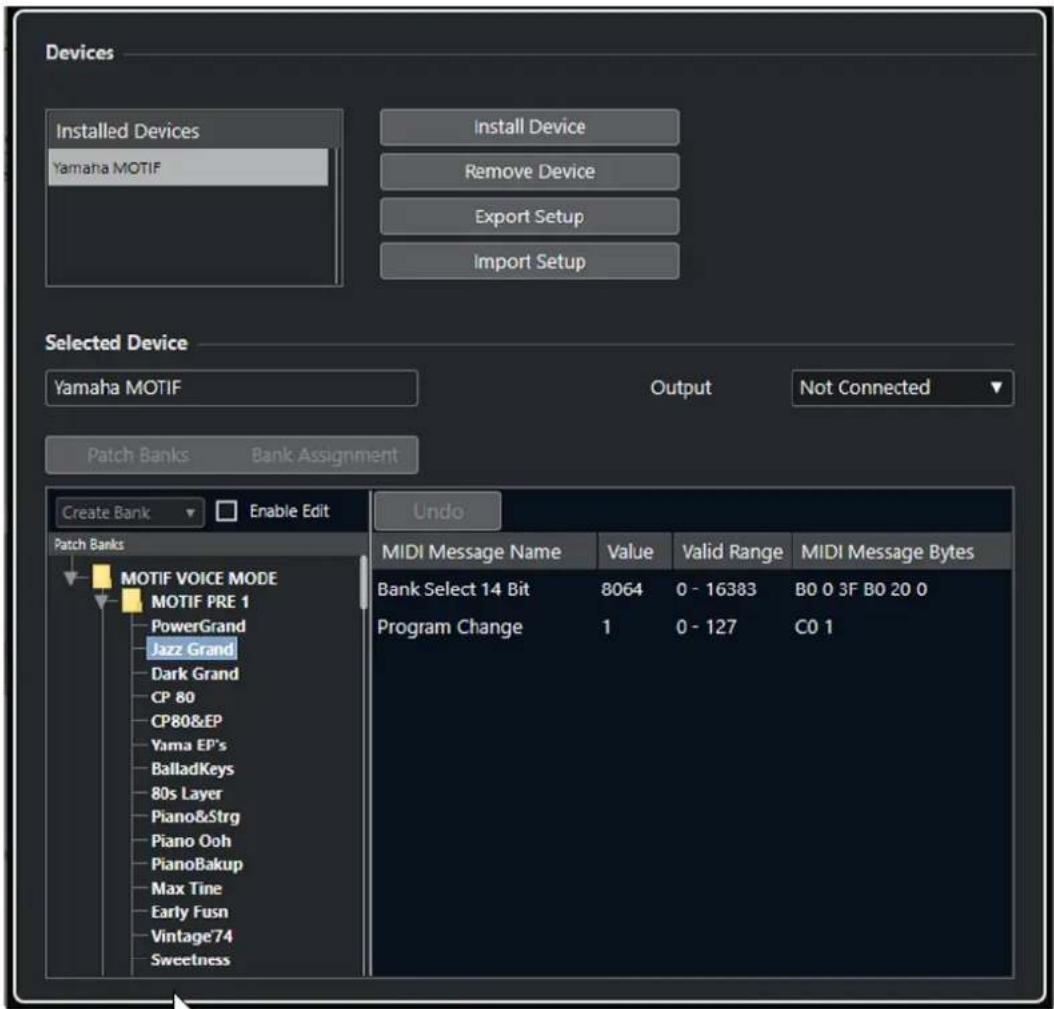This screenshot has width=1054, height=1009.
Task: Click the MOTIF VOICE MODE label
Action: [198, 578]
